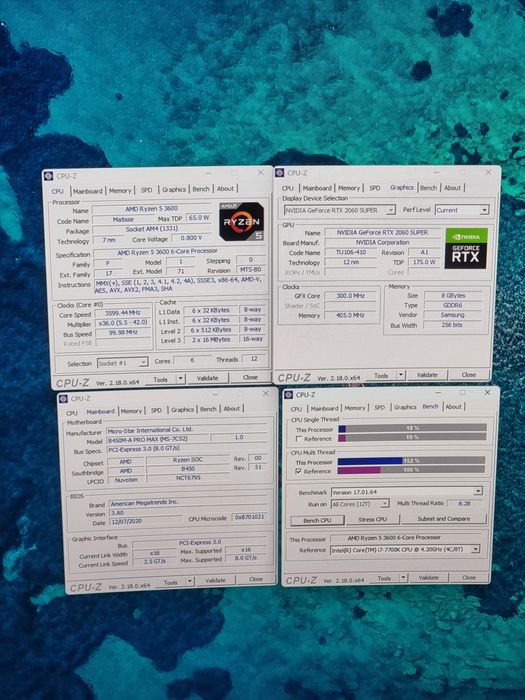The width and height of the screenshot is (525, 700).
Task: Click the CPU-Z title icon in Motherboard window
Action: tap(63, 399)
